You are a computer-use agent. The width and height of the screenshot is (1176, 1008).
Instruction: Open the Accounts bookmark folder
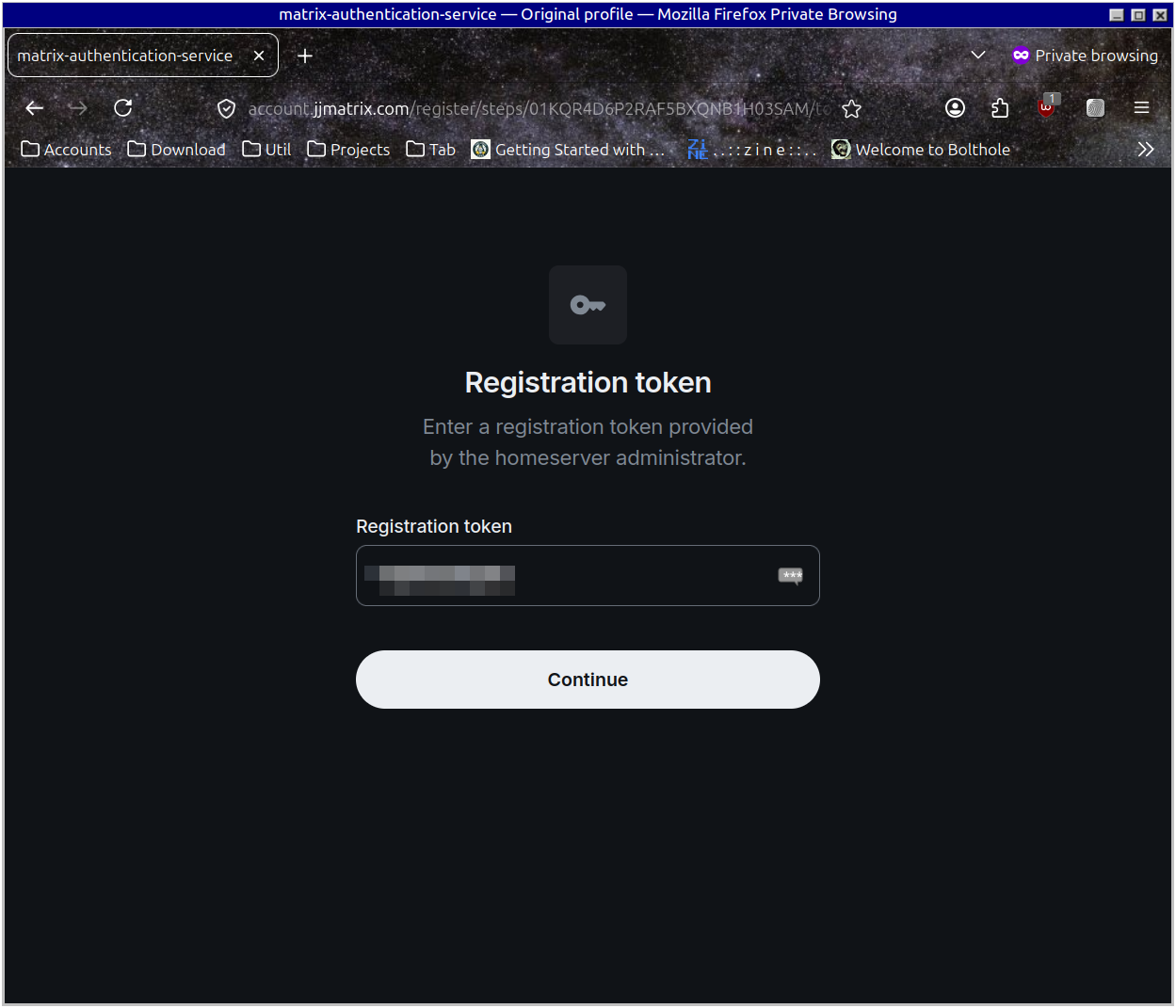(66, 150)
